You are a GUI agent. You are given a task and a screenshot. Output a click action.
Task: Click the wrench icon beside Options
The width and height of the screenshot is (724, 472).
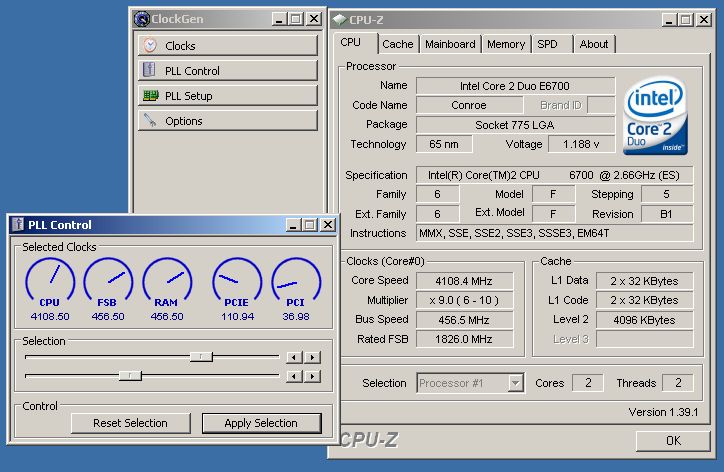pos(150,120)
